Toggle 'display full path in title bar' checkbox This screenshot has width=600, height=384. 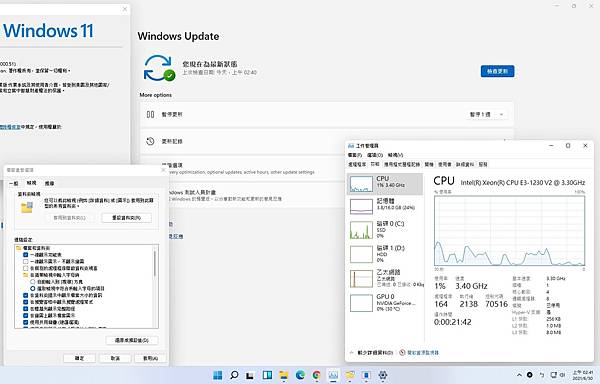[26, 309]
